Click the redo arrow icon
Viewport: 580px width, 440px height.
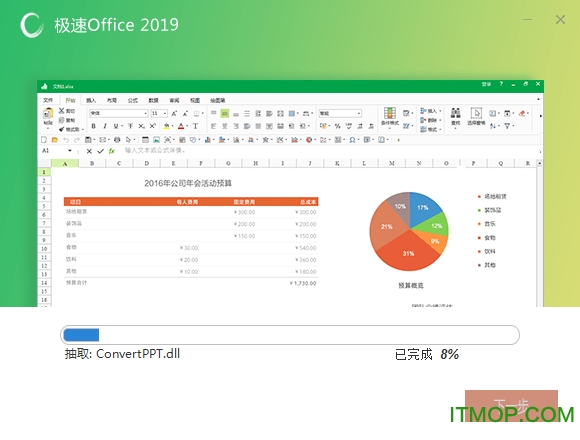coord(77,139)
